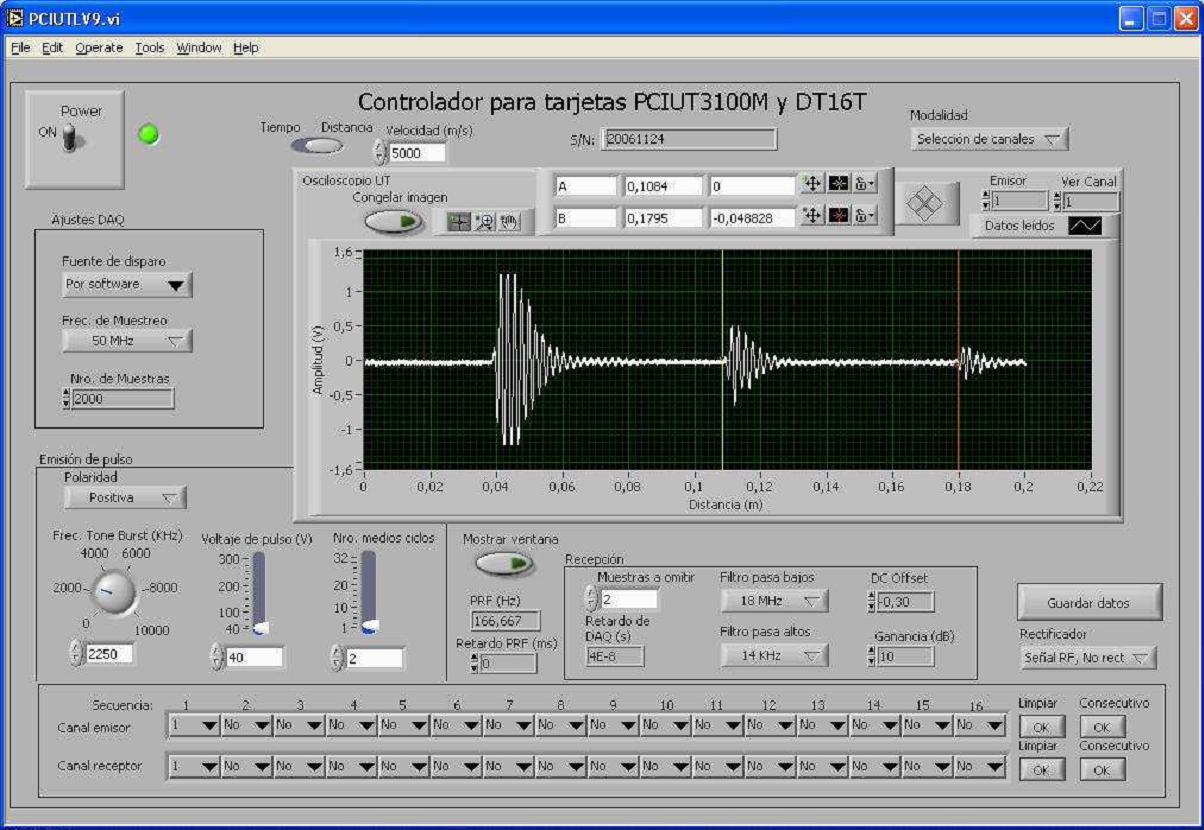
Task: Open the Tools menu
Action: point(150,47)
